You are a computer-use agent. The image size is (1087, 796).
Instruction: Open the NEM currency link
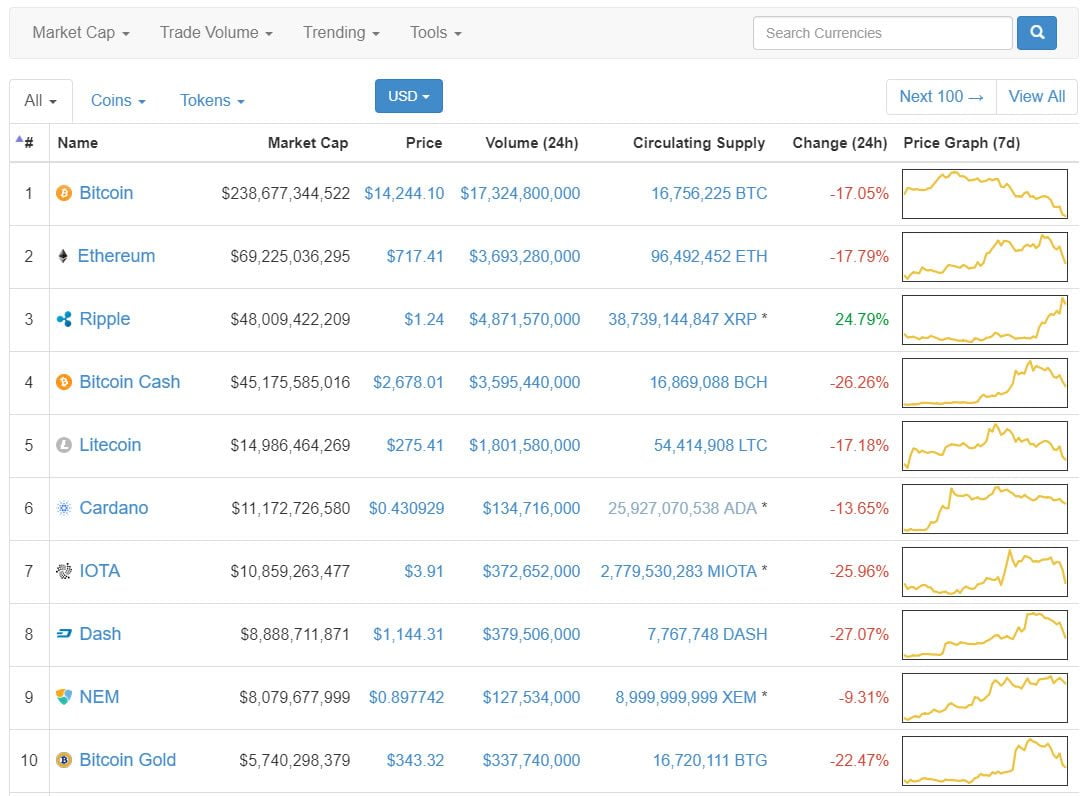coord(99,697)
